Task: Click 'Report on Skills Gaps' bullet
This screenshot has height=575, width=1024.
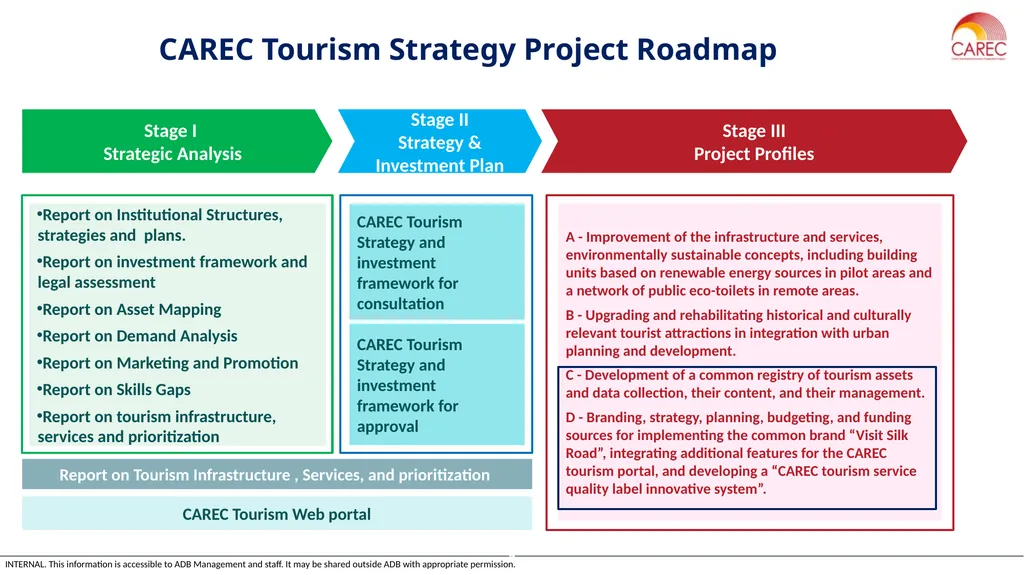Action: pyautogui.click(x=114, y=389)
